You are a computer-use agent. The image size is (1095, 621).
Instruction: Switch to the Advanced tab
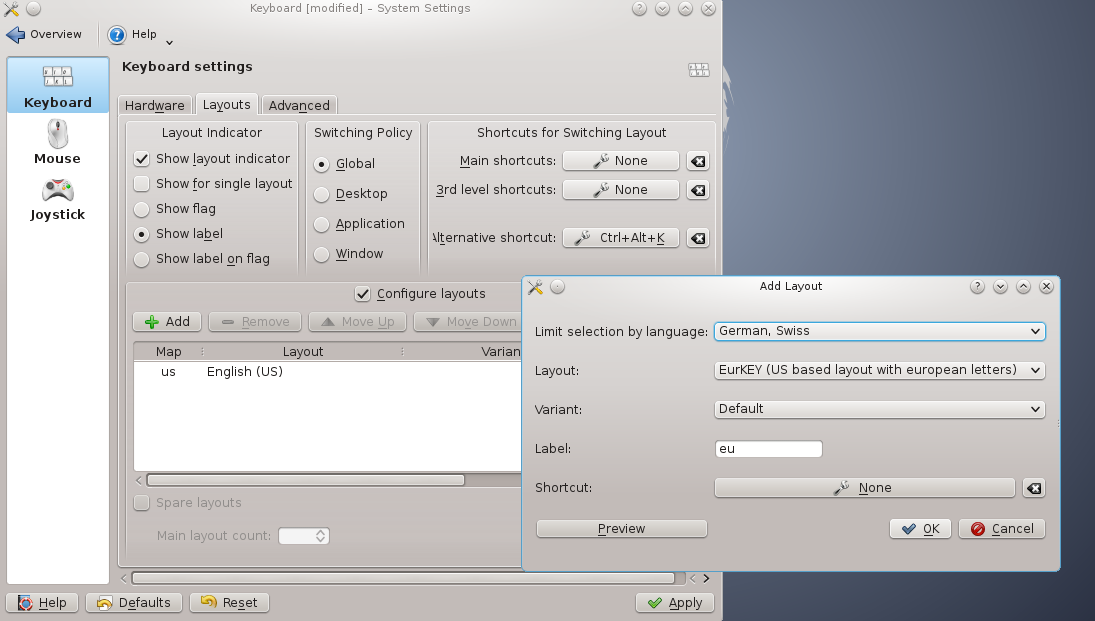[299, 105]
